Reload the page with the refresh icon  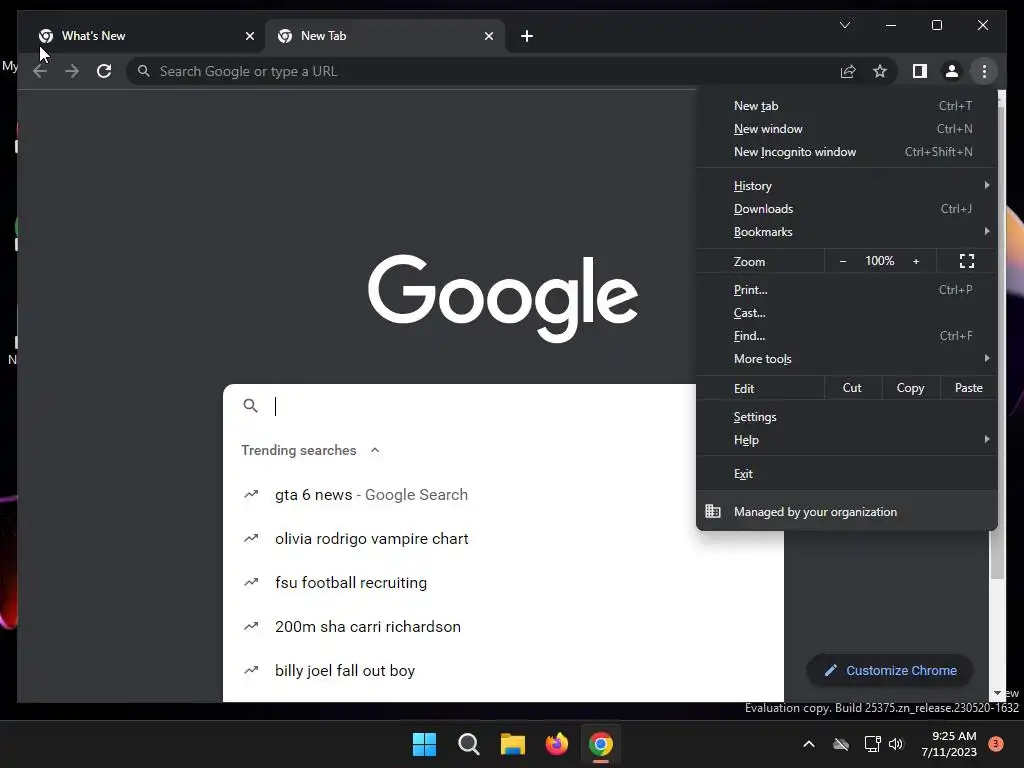tap(104, 71)
